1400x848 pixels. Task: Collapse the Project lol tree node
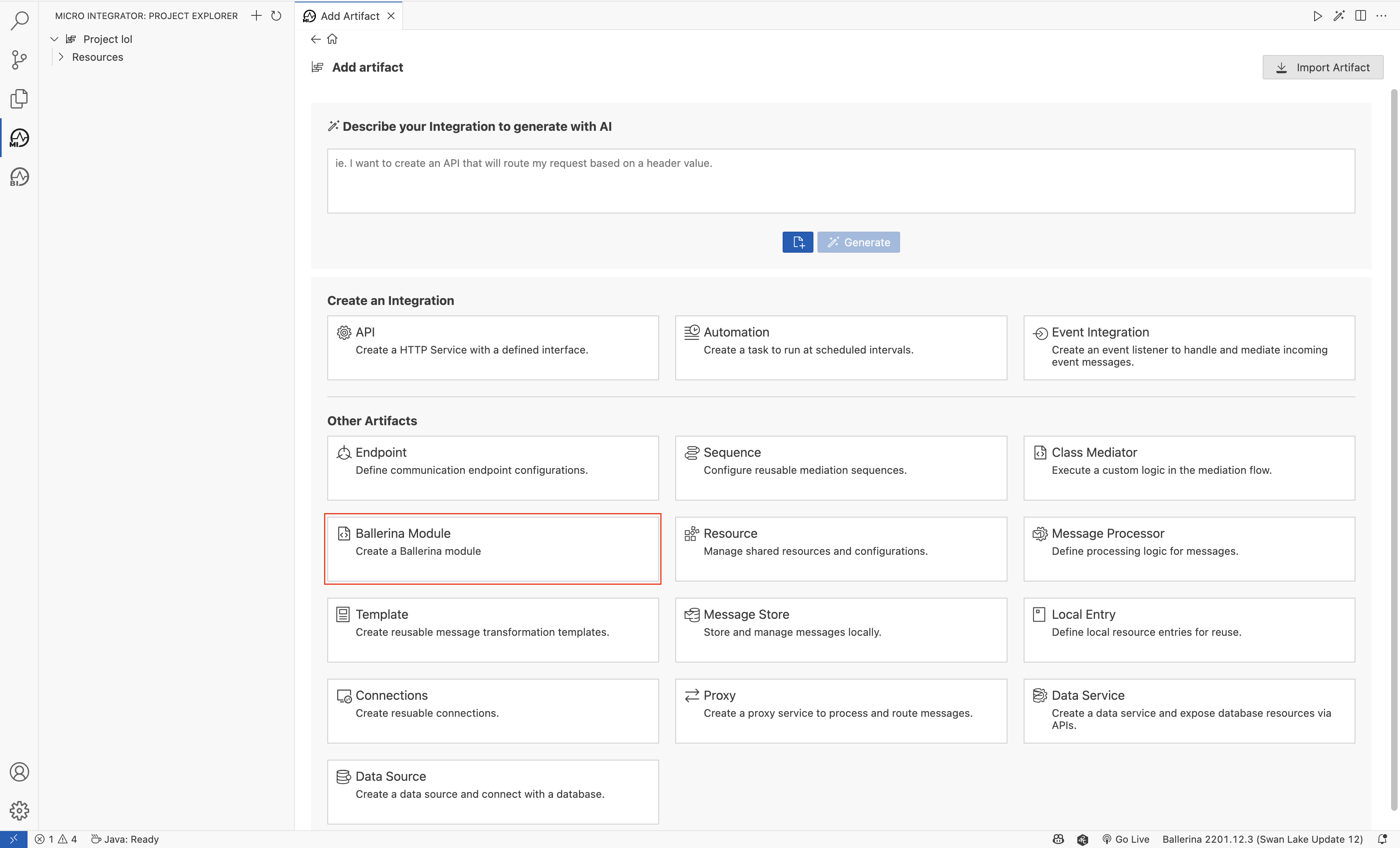point(53,38)
